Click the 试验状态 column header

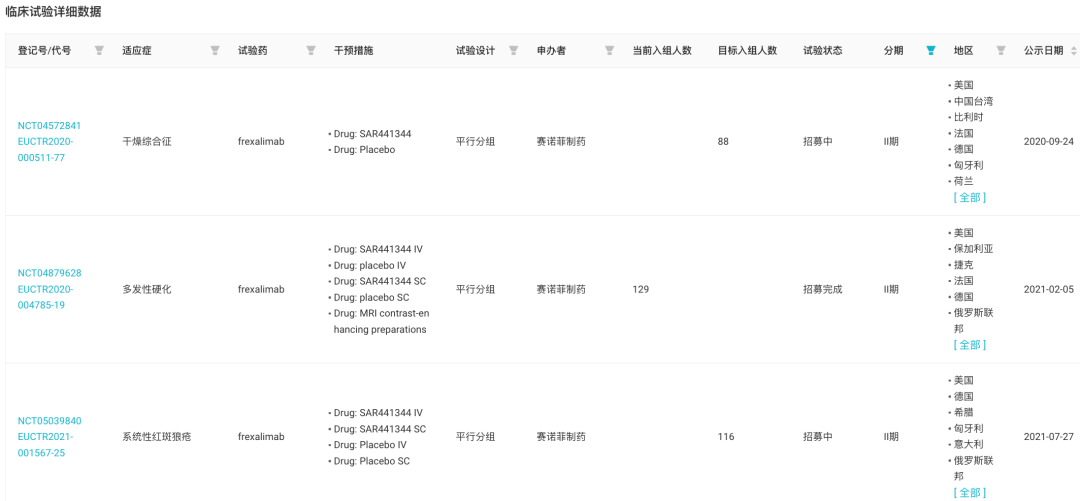coord(823,50)
